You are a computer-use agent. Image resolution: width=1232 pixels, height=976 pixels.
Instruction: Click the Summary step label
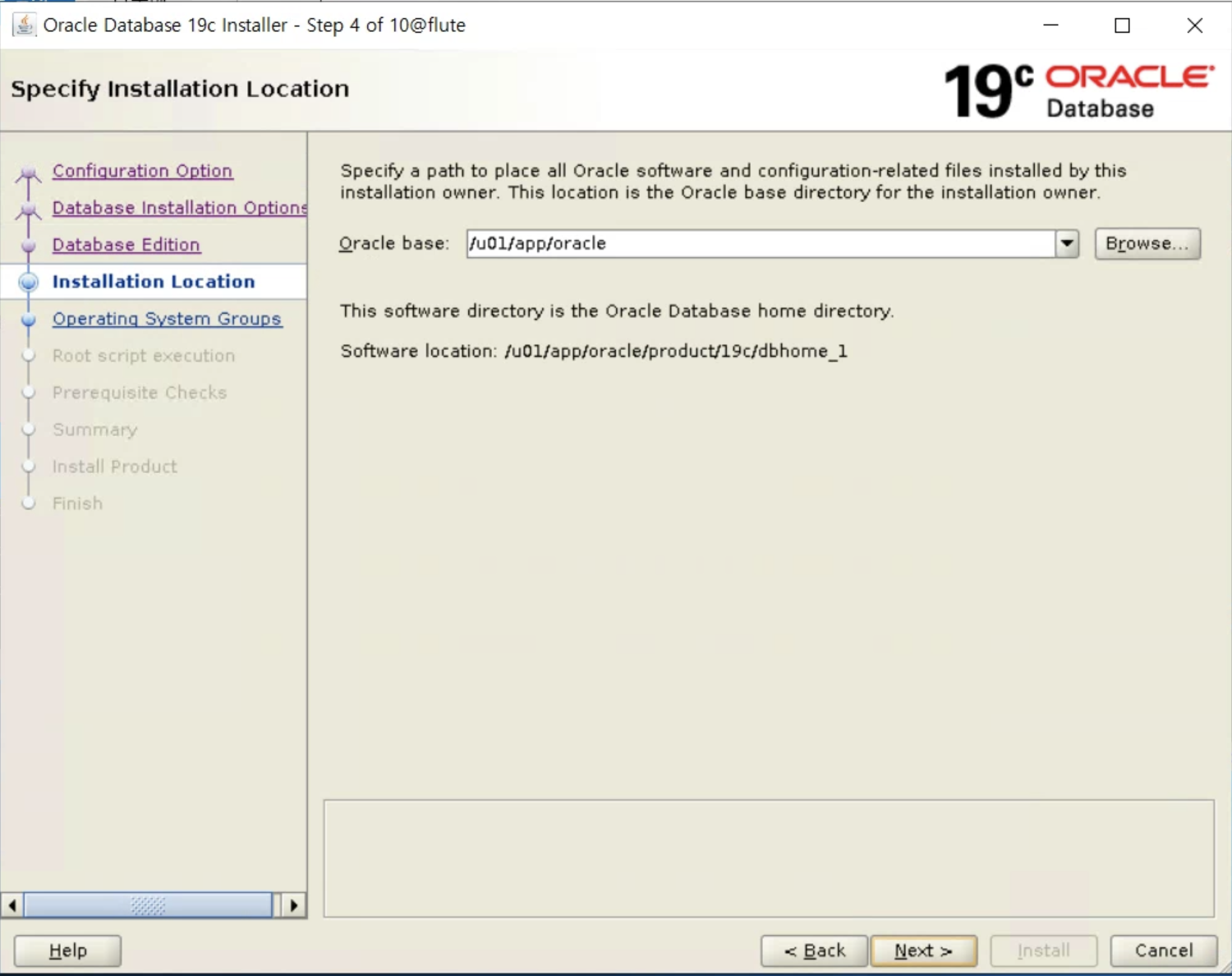click(95, 430)
